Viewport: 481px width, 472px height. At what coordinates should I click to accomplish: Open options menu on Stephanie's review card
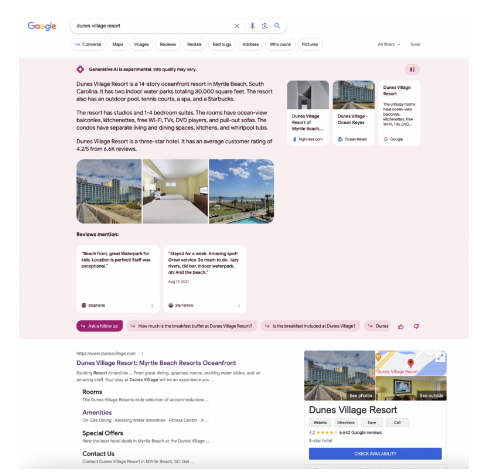152,305
